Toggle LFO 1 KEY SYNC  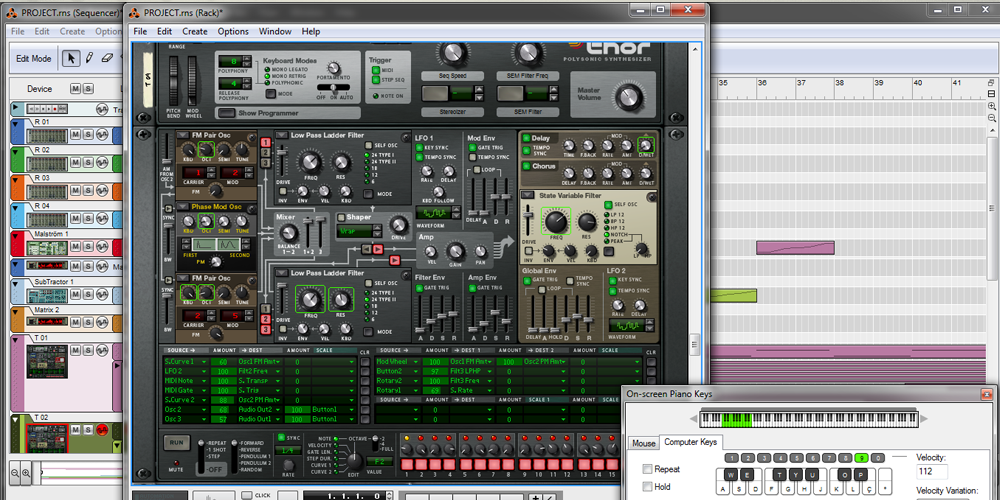click(420, 148)
